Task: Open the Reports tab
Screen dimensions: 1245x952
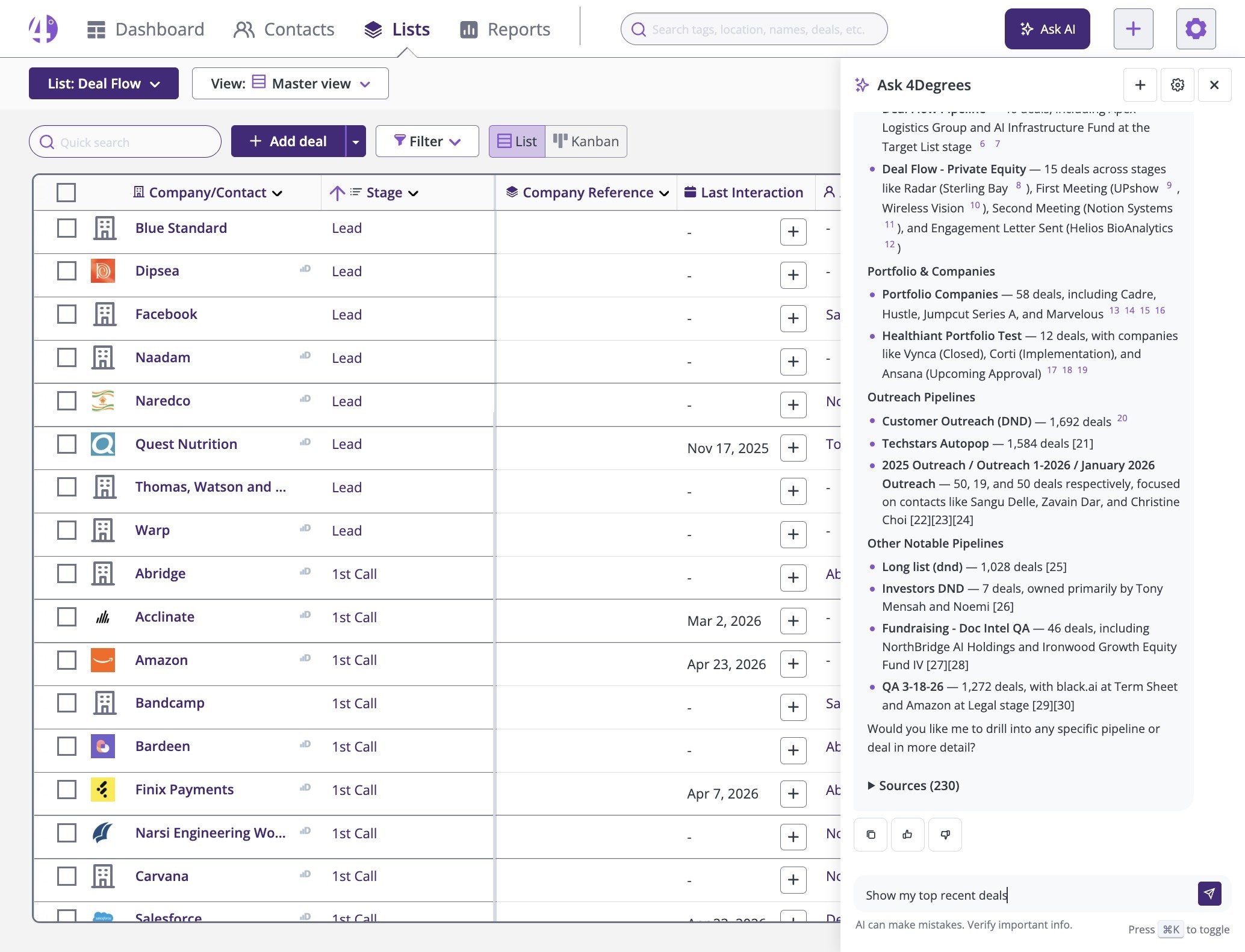Action: click(x=505, y=29)
